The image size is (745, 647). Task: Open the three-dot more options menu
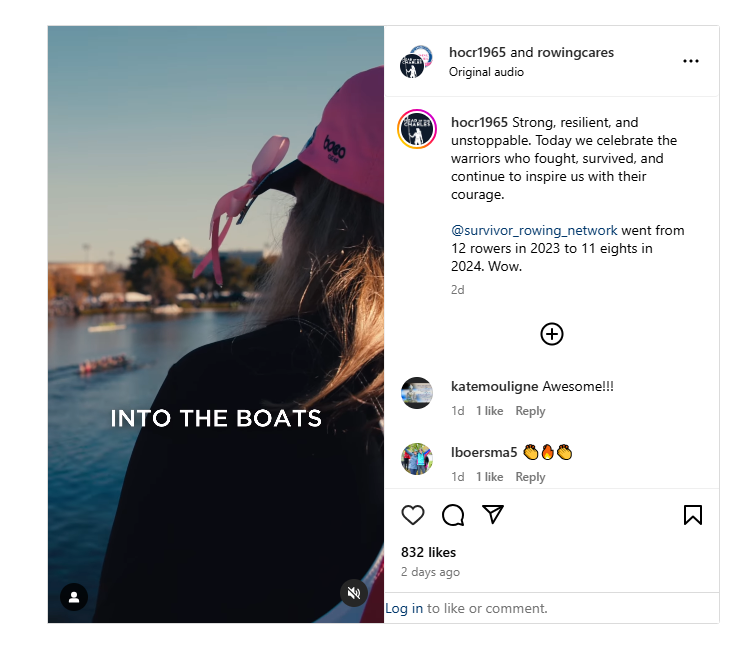coord(690,61)
